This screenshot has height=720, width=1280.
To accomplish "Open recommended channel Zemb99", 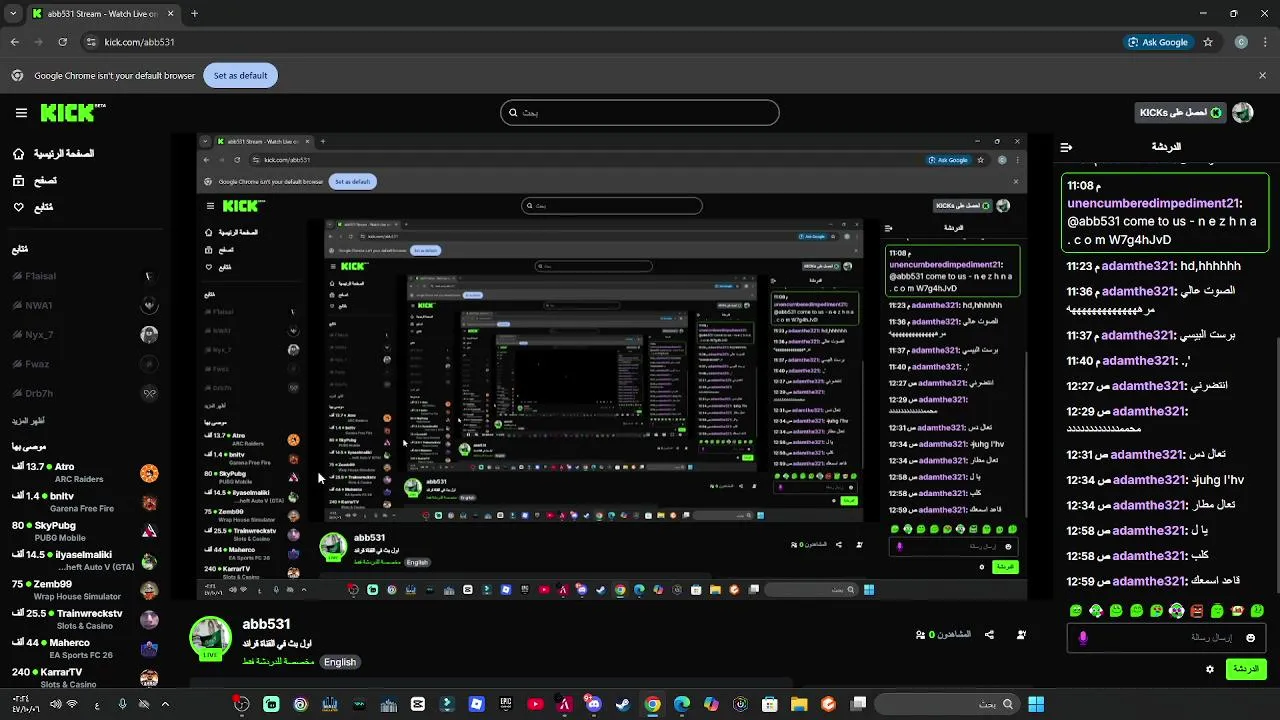I will click(x=85, y=590).
